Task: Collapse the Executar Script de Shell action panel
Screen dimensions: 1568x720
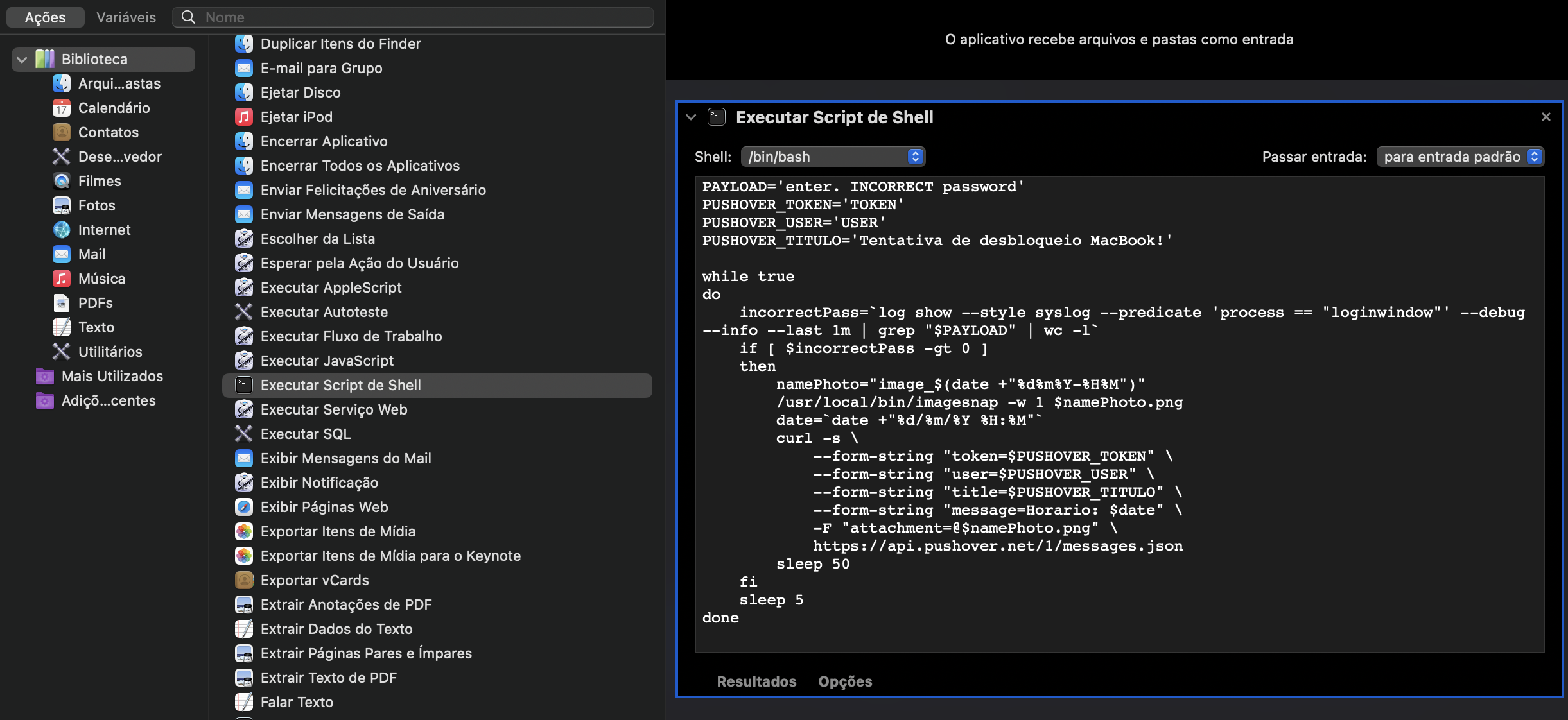Action: (692, 117)
